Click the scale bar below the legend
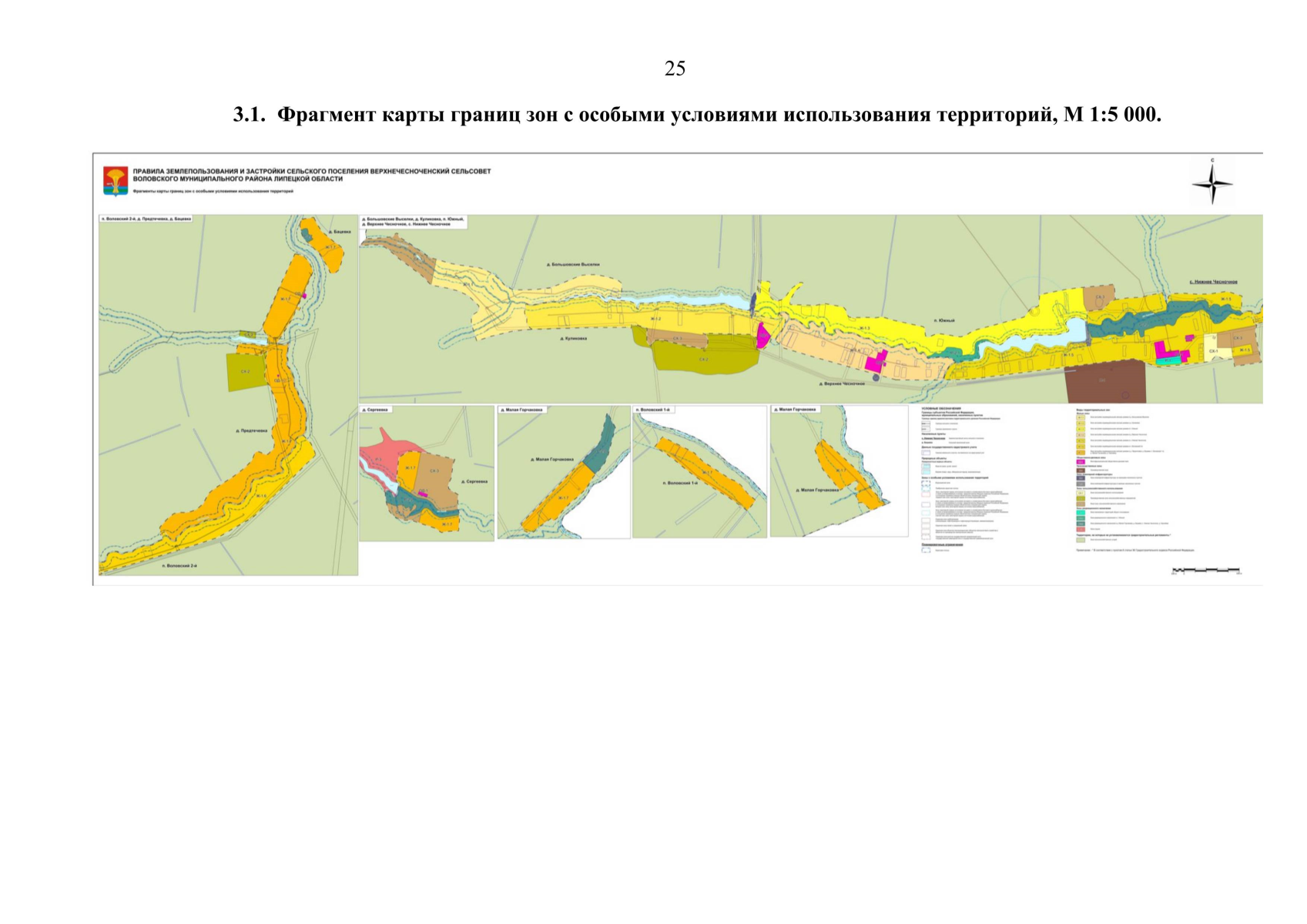Screen dimensions: 1307x924 tap(1205, 571)
